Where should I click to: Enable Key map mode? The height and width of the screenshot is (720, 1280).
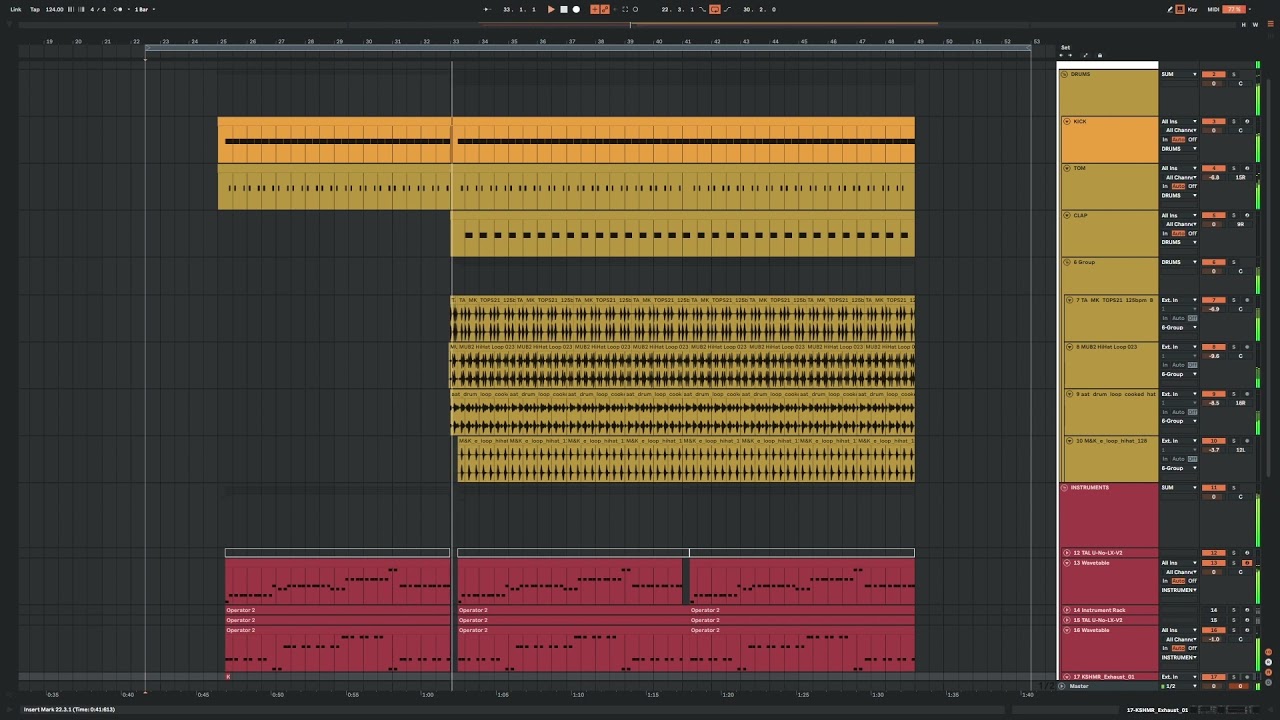tap(1192, 9)
